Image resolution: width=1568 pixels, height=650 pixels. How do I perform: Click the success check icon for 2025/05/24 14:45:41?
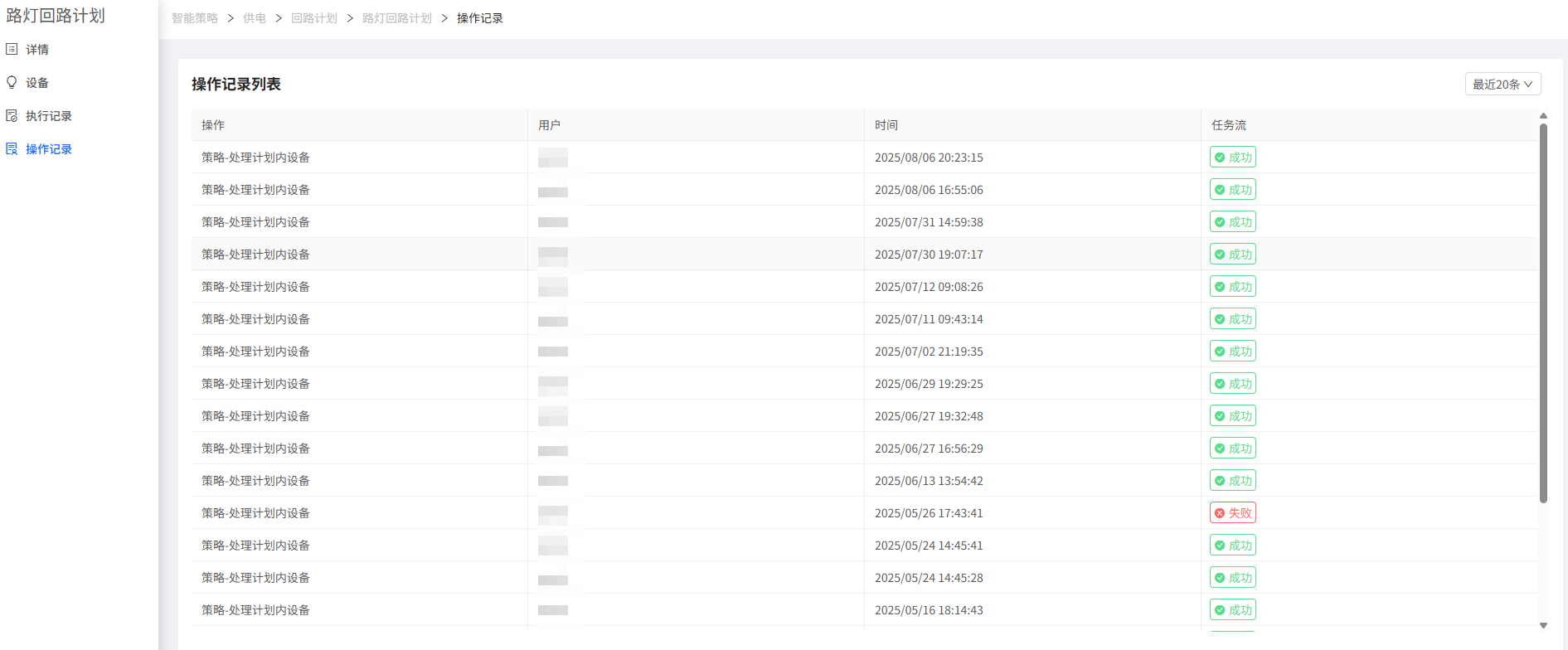[x=1220, y=546]
